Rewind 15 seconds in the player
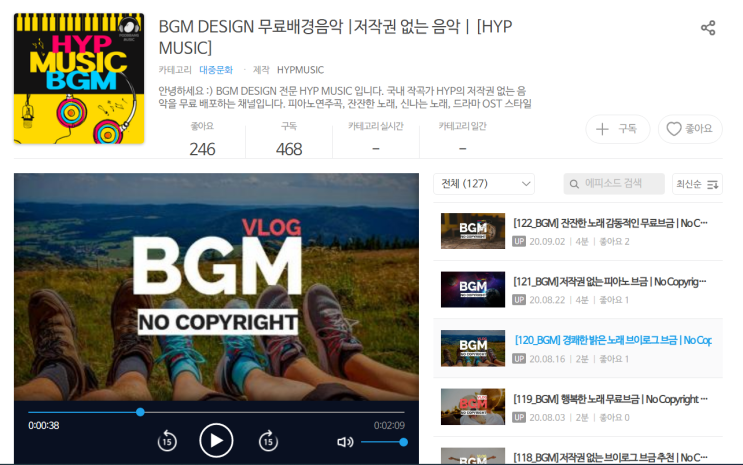743x465 pixels. click(x=167, y=441)
